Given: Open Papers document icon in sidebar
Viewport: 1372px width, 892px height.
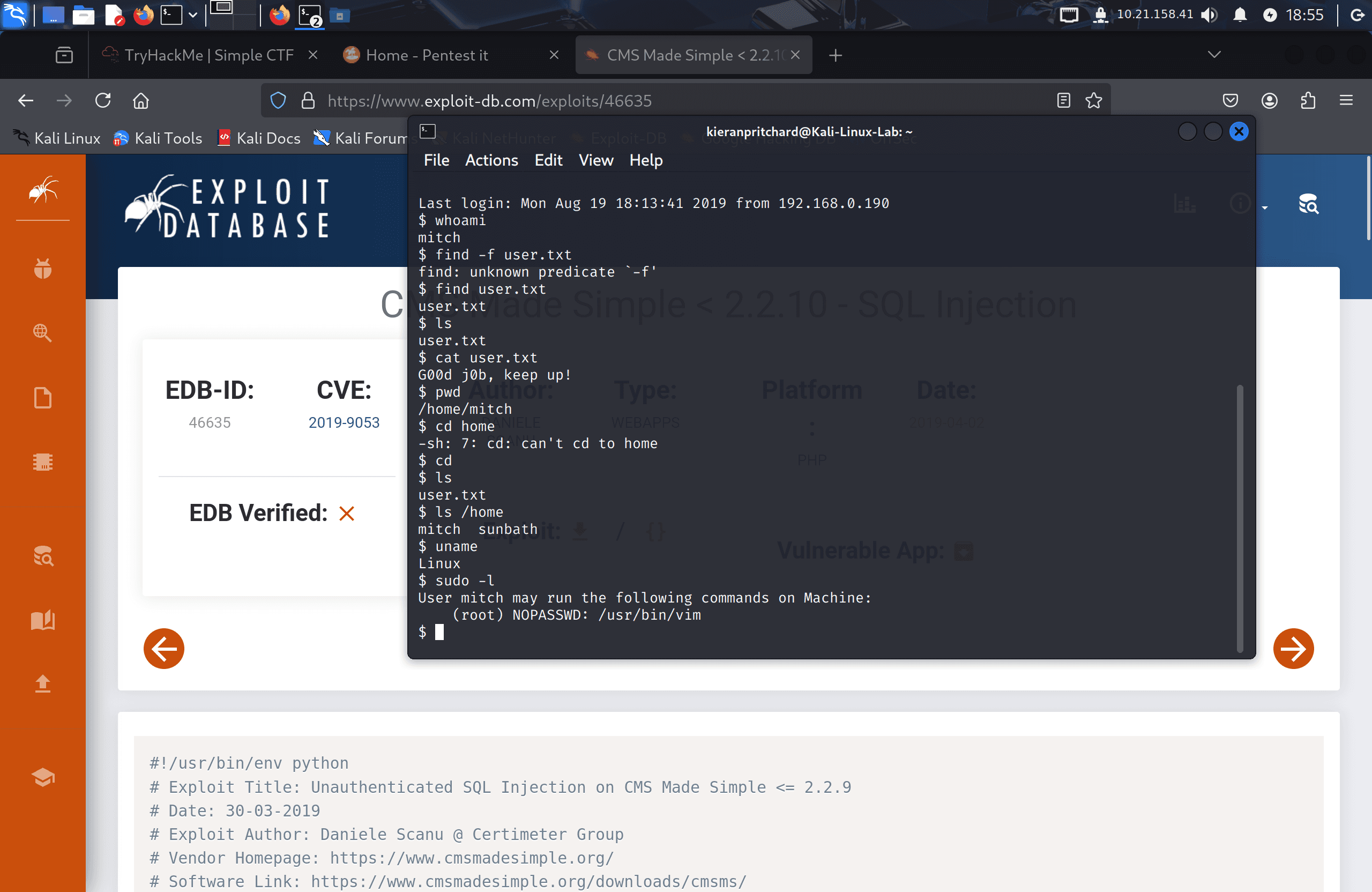Looking at the screenshot, I should 43,398.
